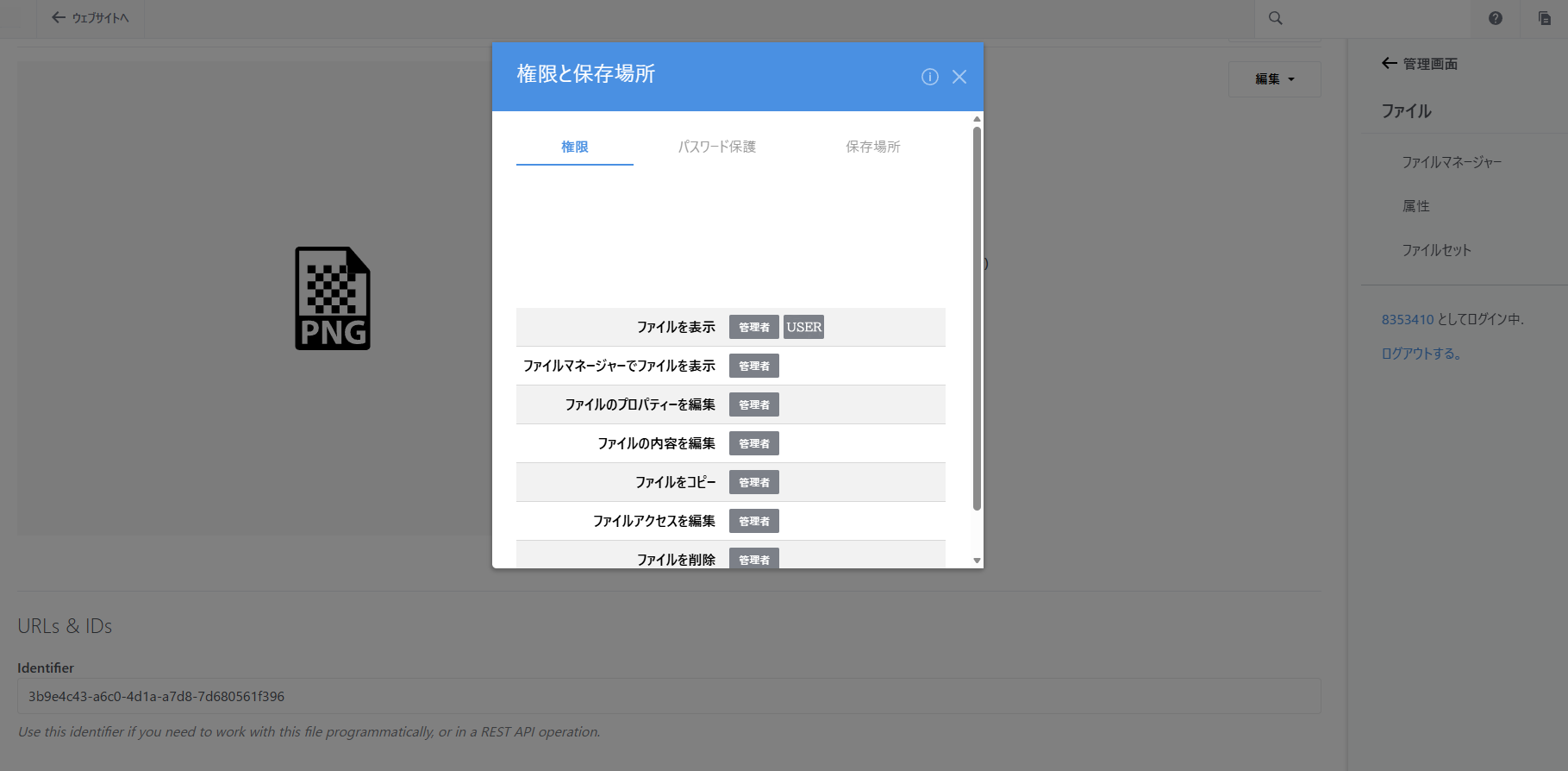
Task: Click the pages icon in top bar
Action: click(1544, 18)
